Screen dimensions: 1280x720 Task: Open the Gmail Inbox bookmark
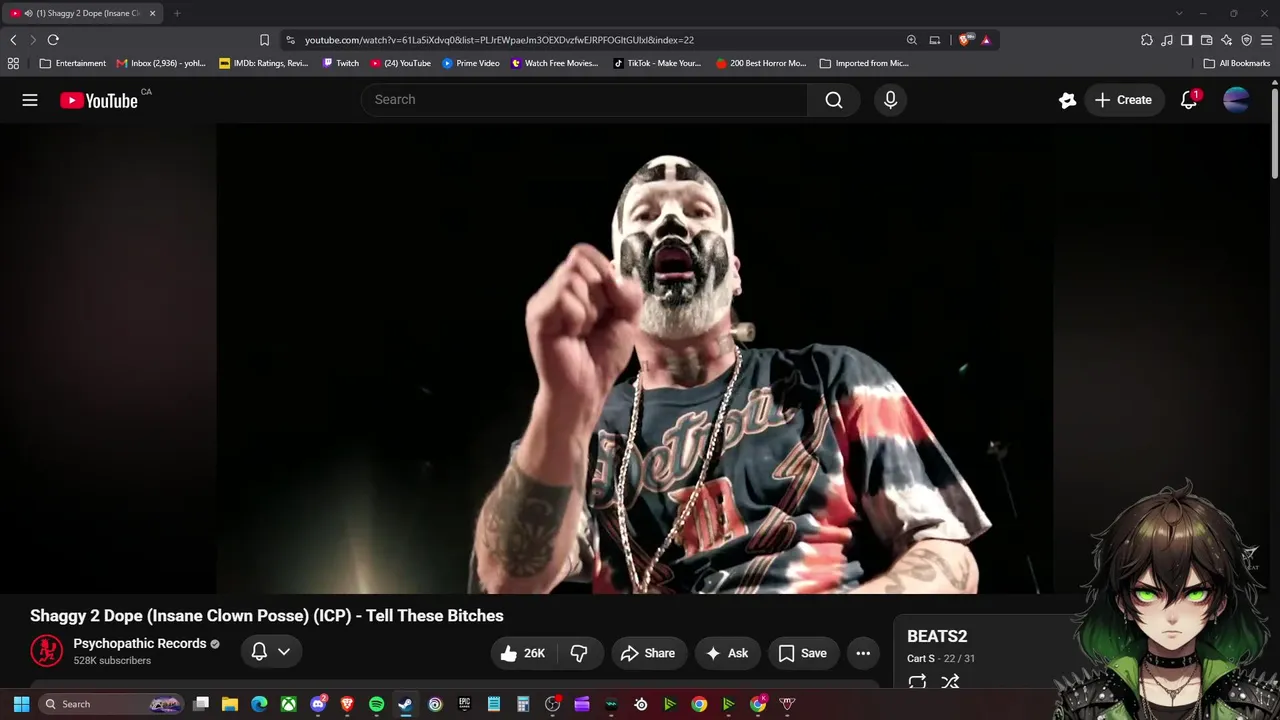coord(161,63)
